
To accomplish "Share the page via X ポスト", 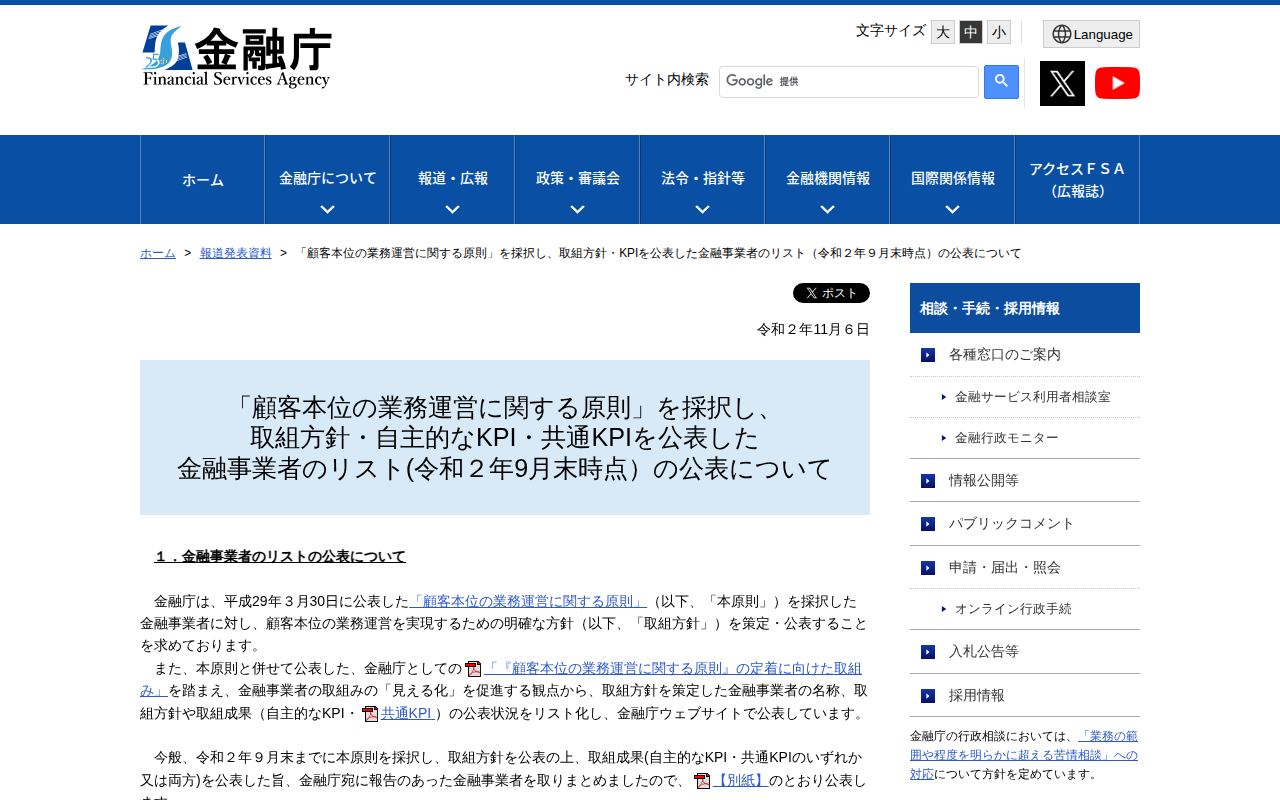I will tap(830, 292).
